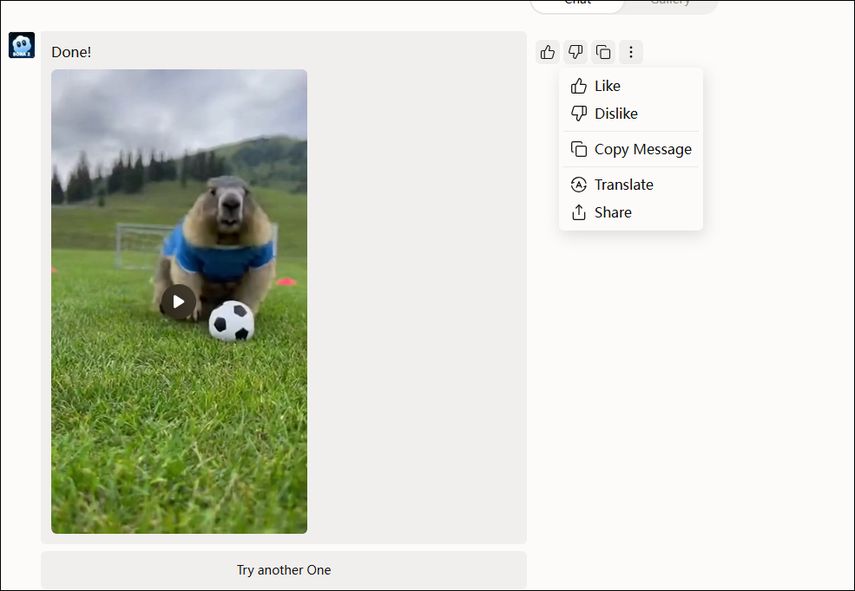Open the generated video thumbnail
855x591 pixels.
(178, 301)
